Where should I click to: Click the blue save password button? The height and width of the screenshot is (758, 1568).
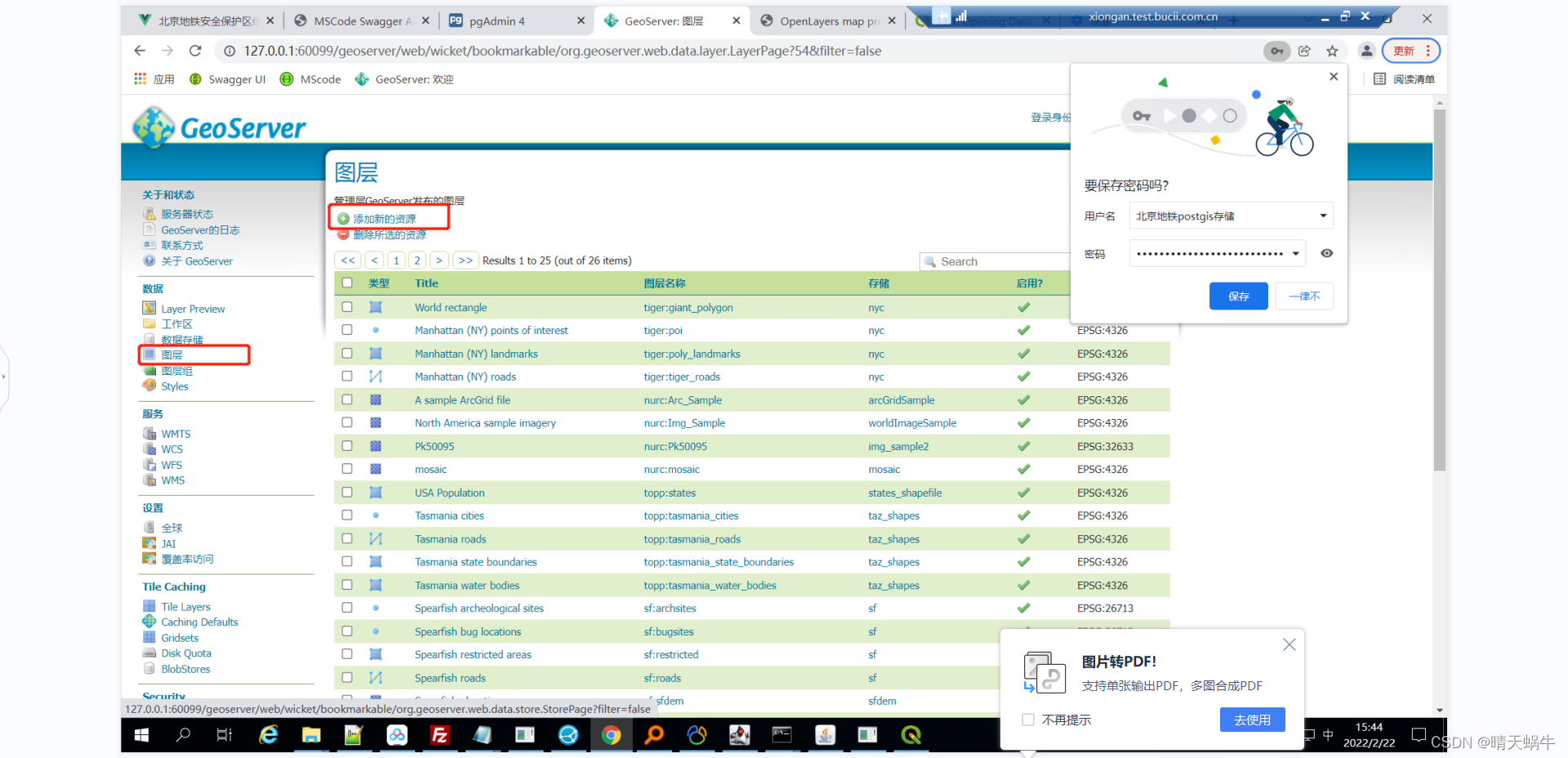(1238, 296)
